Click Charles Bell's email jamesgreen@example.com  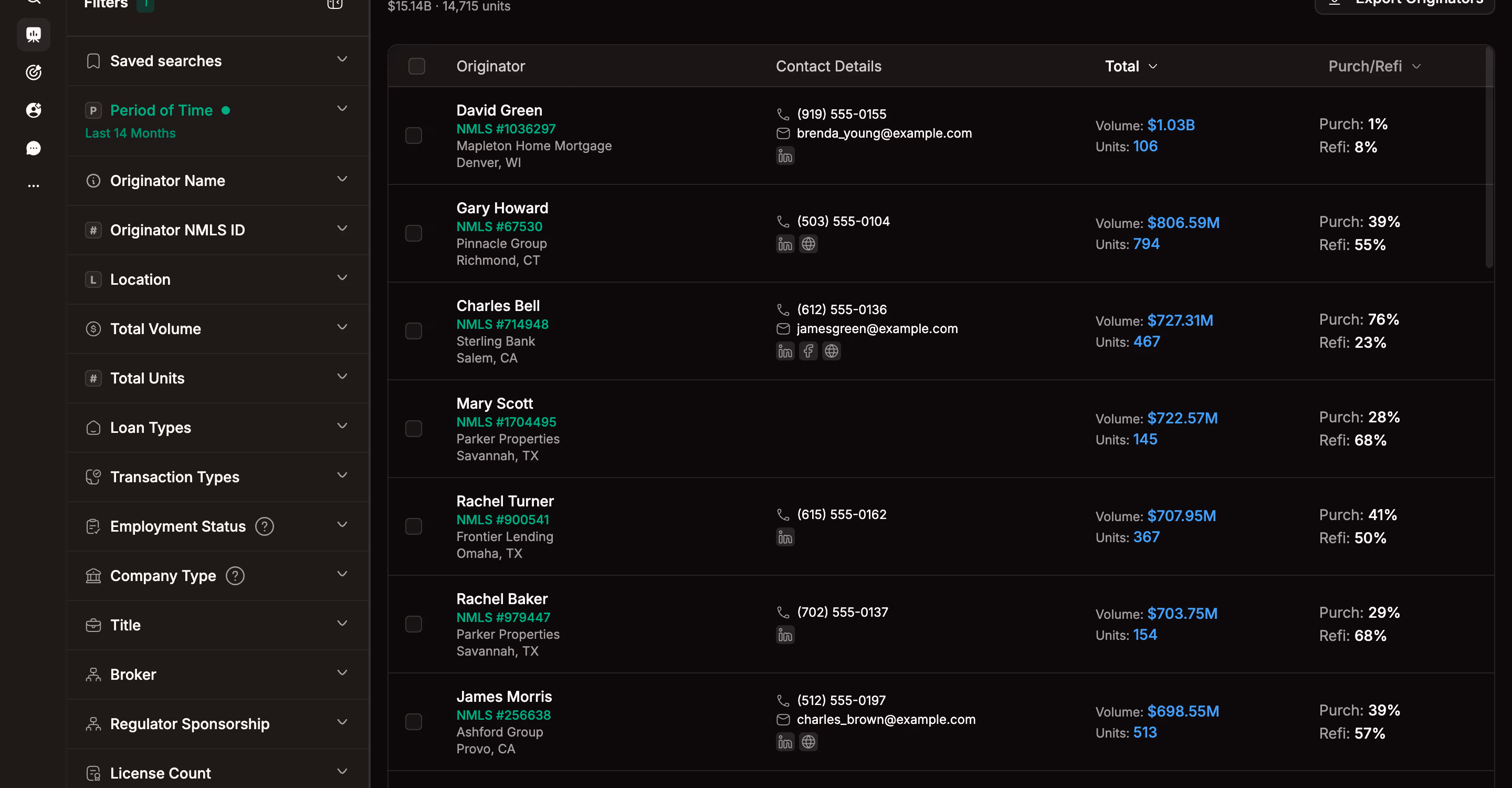pos(877,328)
